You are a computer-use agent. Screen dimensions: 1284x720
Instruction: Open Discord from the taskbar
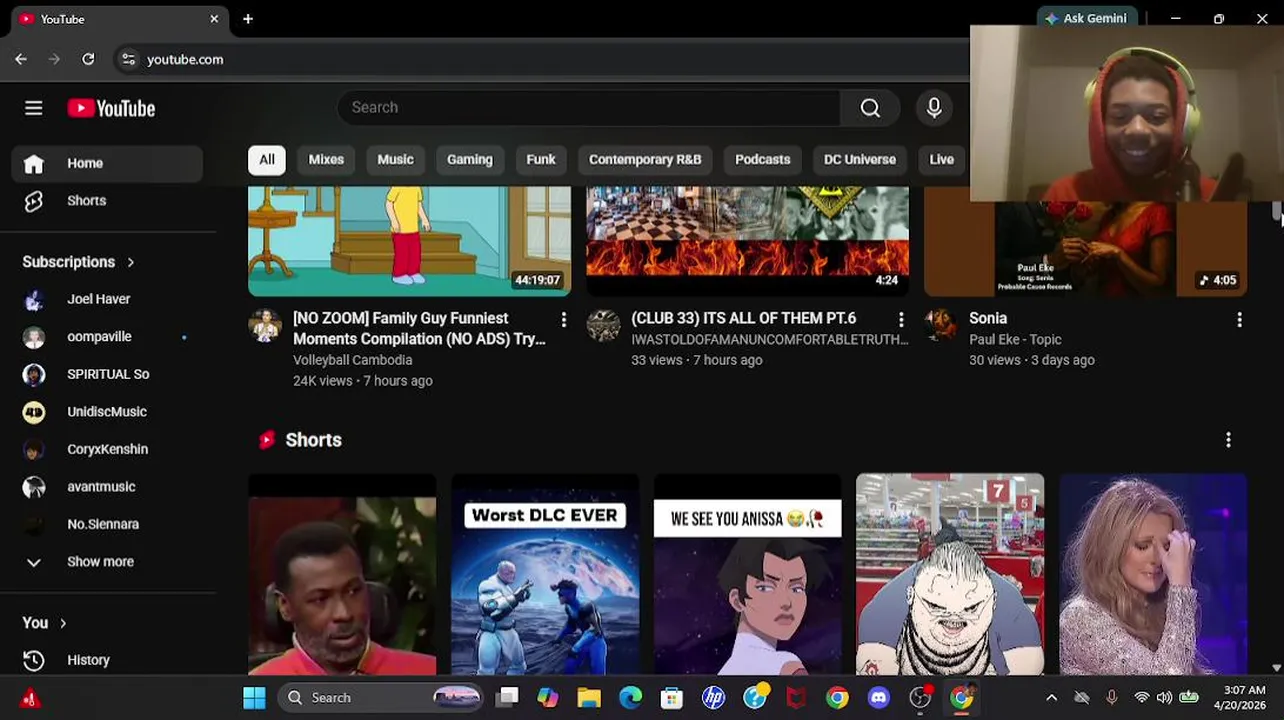tap(879, 698)
